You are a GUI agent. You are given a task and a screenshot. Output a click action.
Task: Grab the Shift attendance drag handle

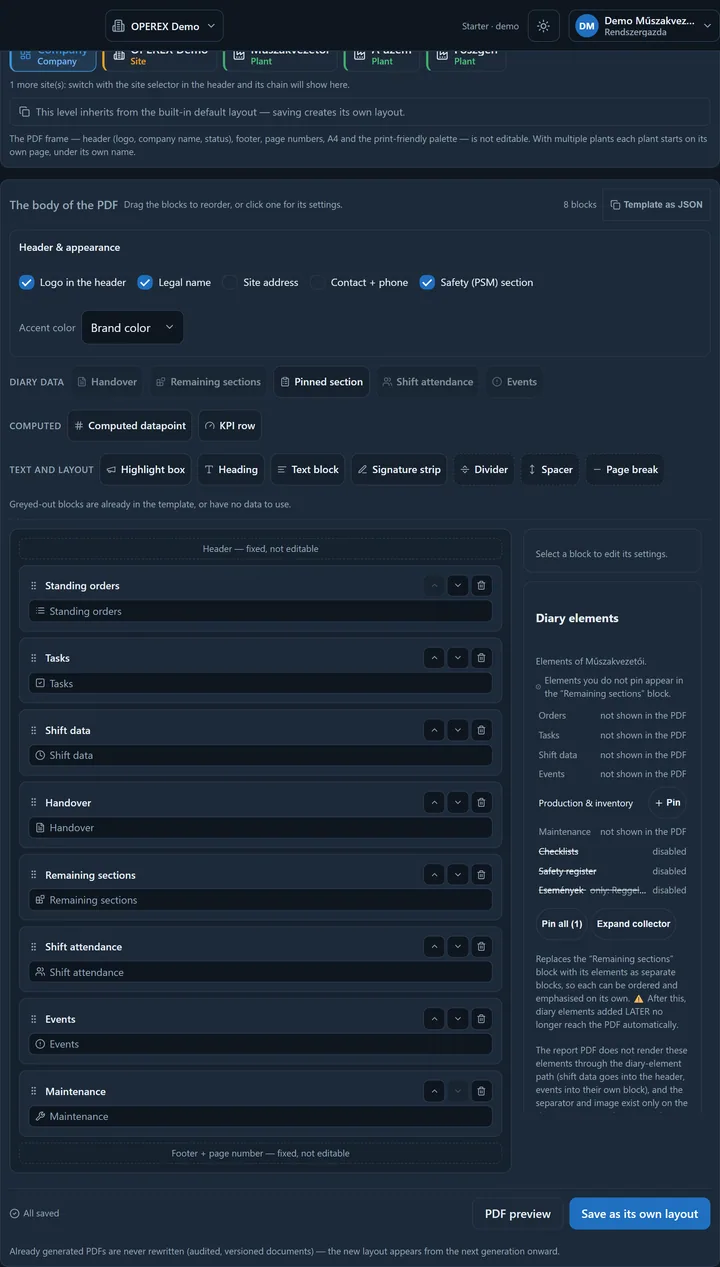[34, 947]
